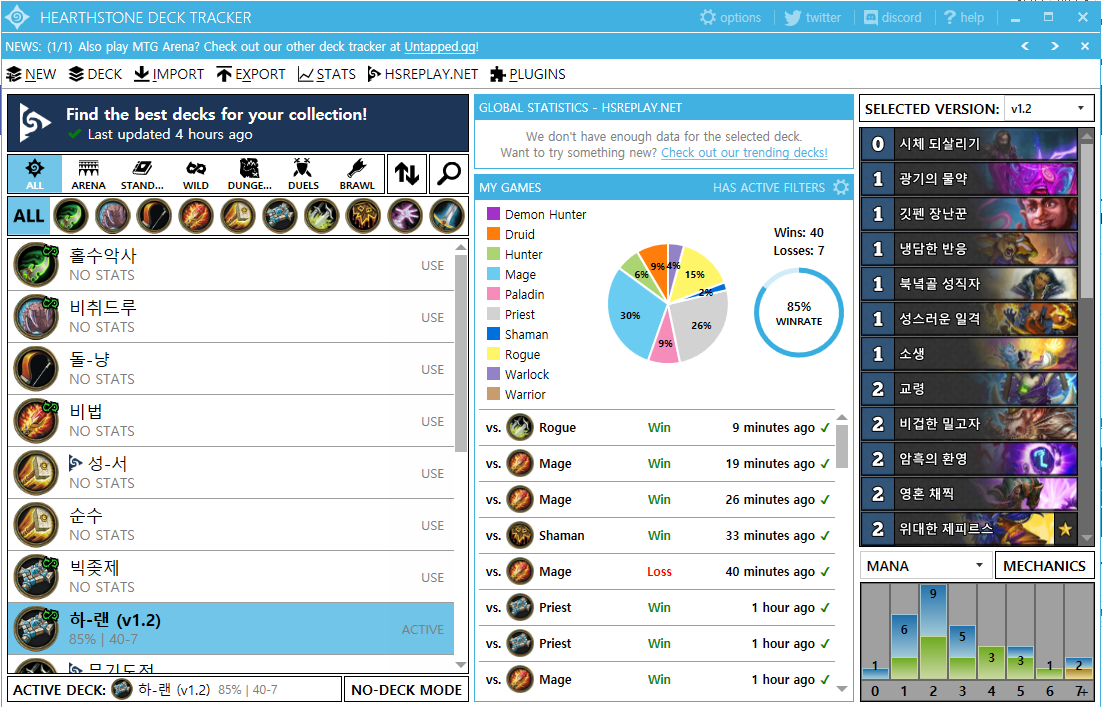The height and width of the screenshot is (707, 1102).
Task: Click USE on the 홀수악사 deck
Action: [432, 266]
